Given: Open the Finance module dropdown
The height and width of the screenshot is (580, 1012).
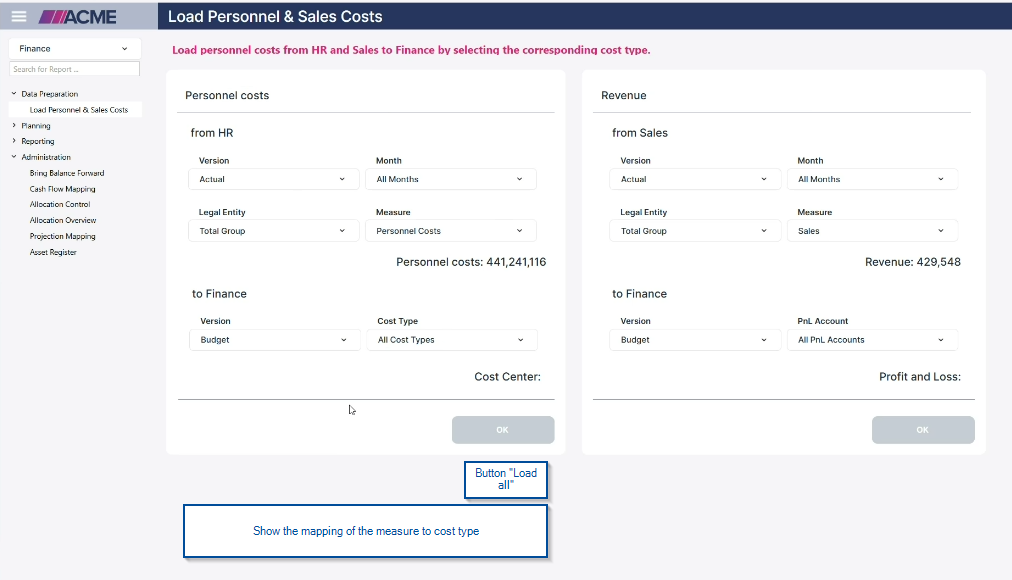Looking at the screenshot, I should (x=74, y=48).
